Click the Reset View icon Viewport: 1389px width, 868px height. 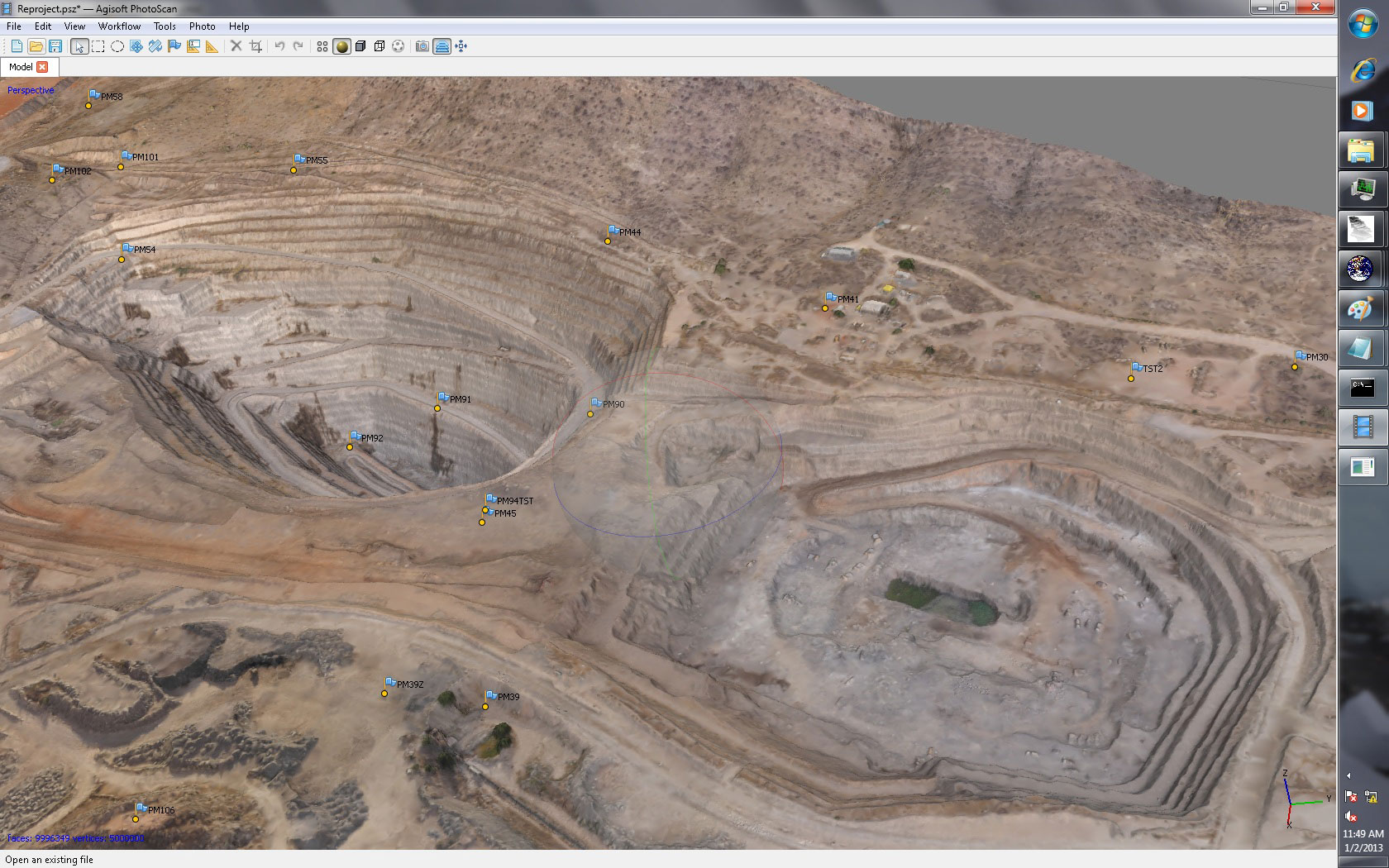pos(461,46)
